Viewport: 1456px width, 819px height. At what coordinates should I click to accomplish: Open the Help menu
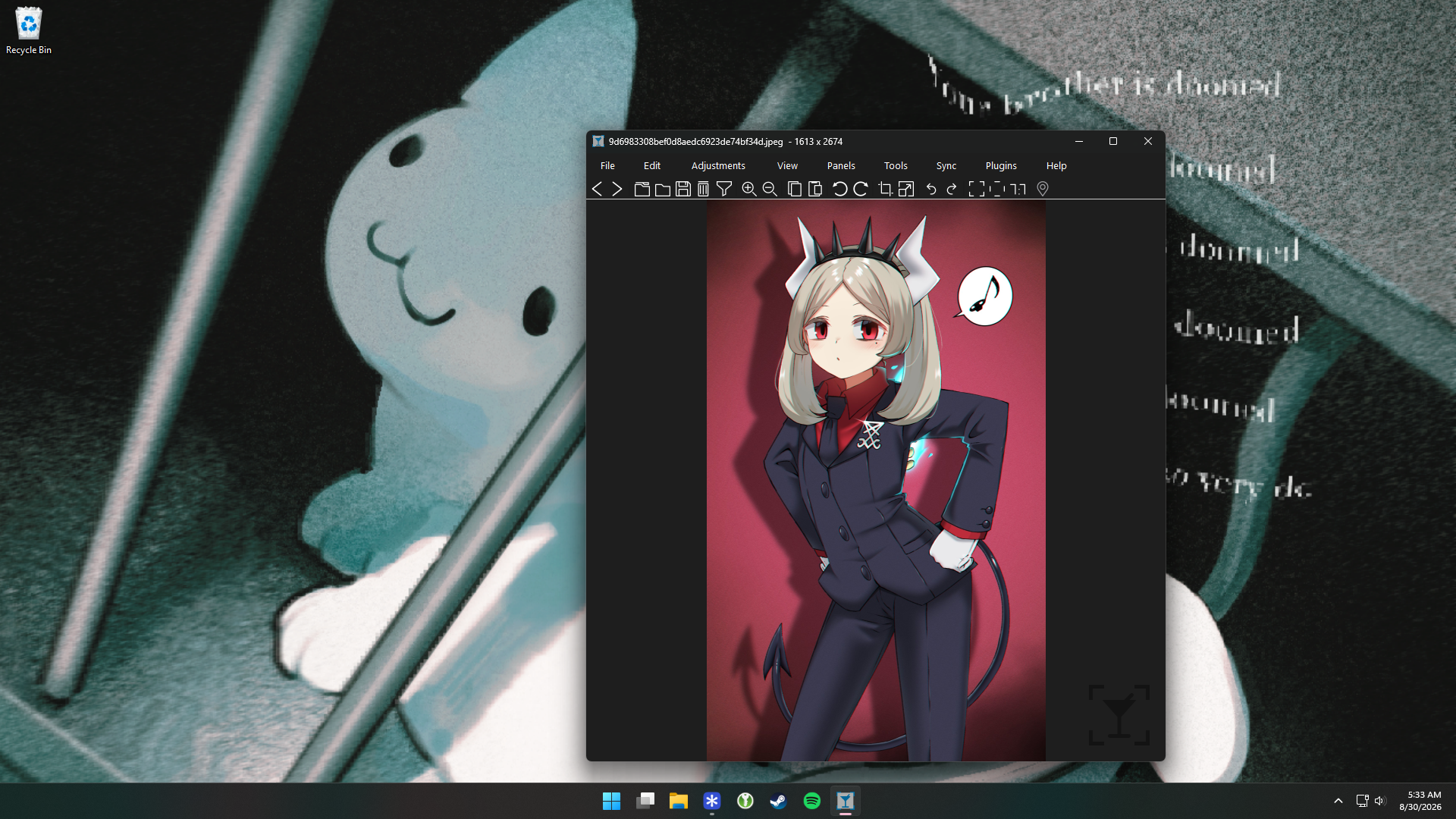1056,165
